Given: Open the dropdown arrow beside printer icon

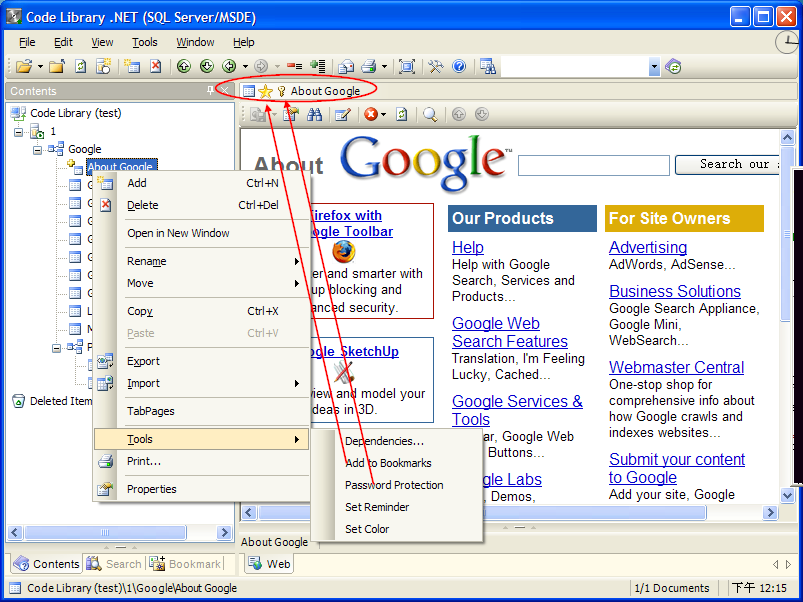Looking at the screenshot, I should click(x=384, y=67).
